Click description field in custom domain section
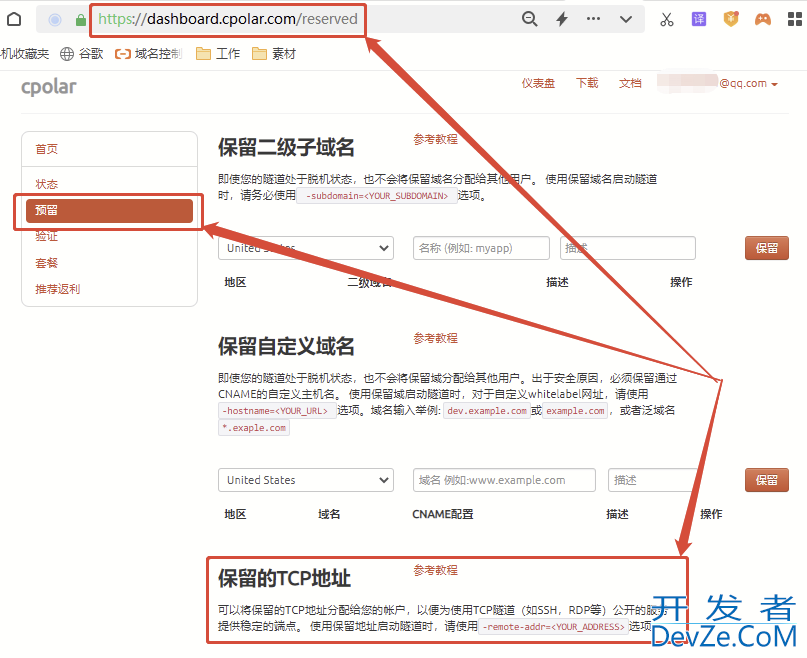 pos(653,480)
